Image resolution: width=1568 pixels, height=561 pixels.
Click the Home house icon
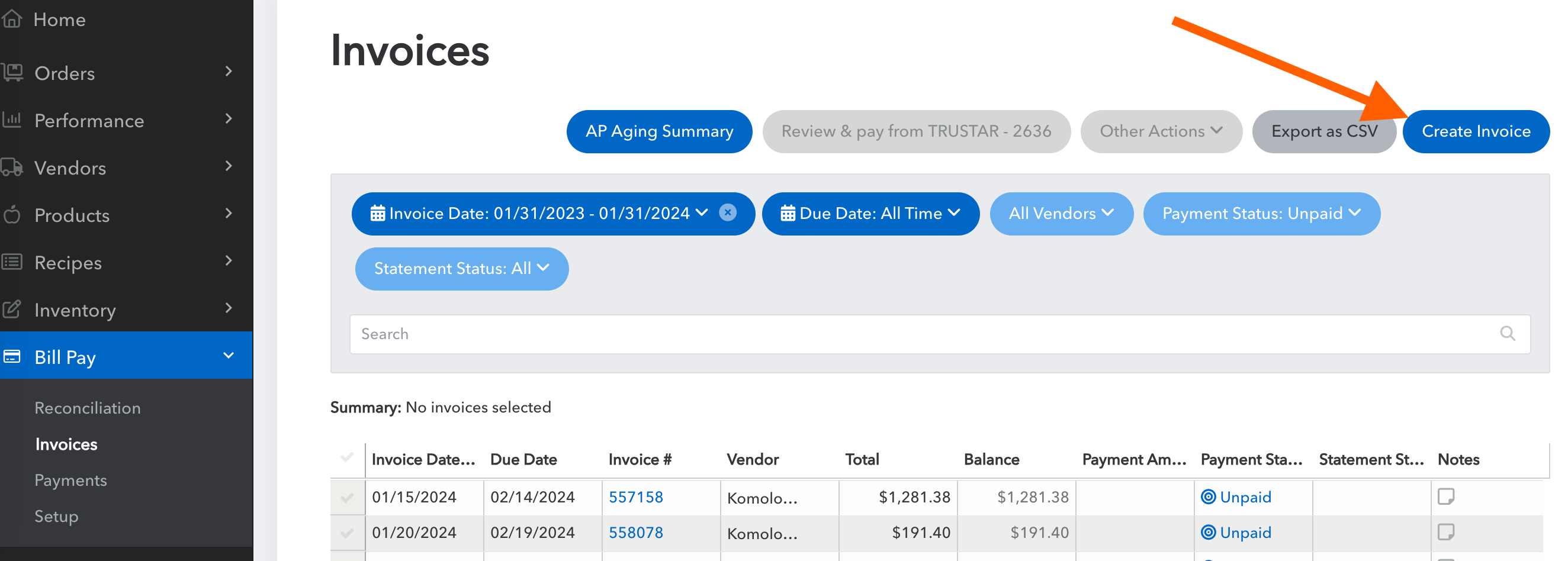(12, 20)
